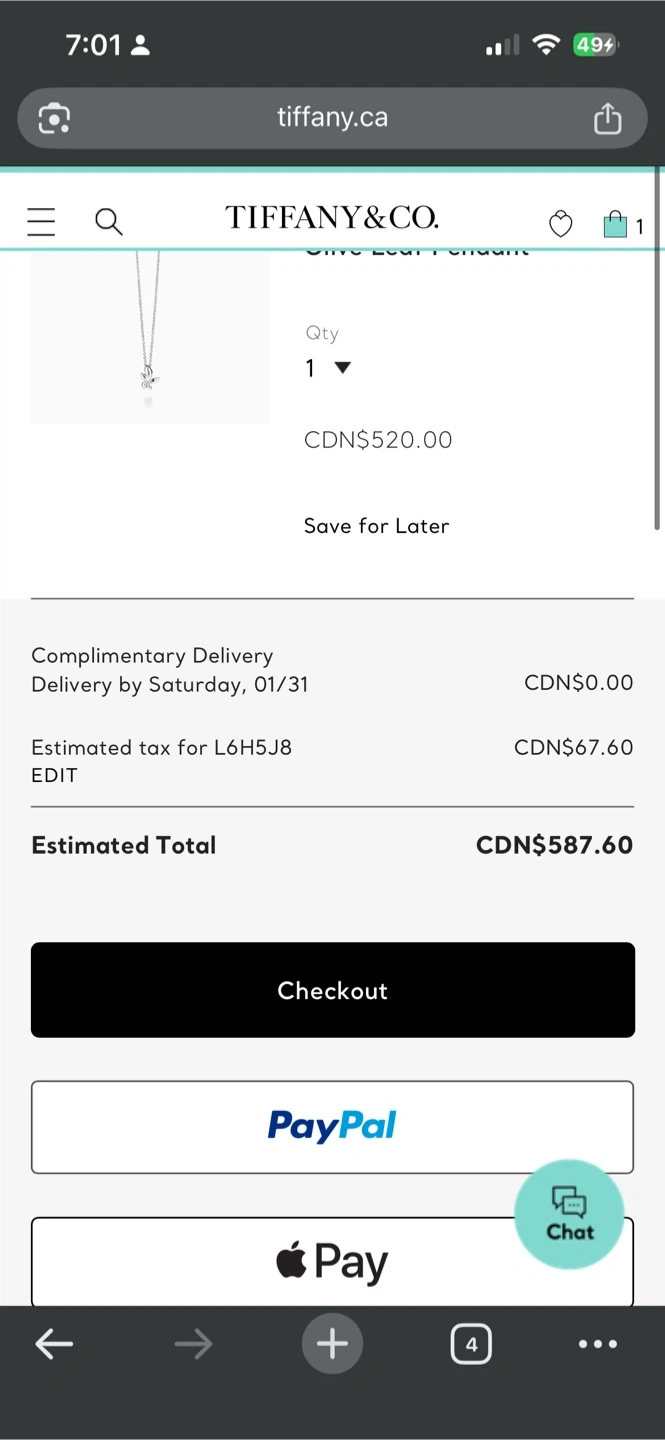
Task: Open the tab switcher showing 4
Action: click(471, 1344)
